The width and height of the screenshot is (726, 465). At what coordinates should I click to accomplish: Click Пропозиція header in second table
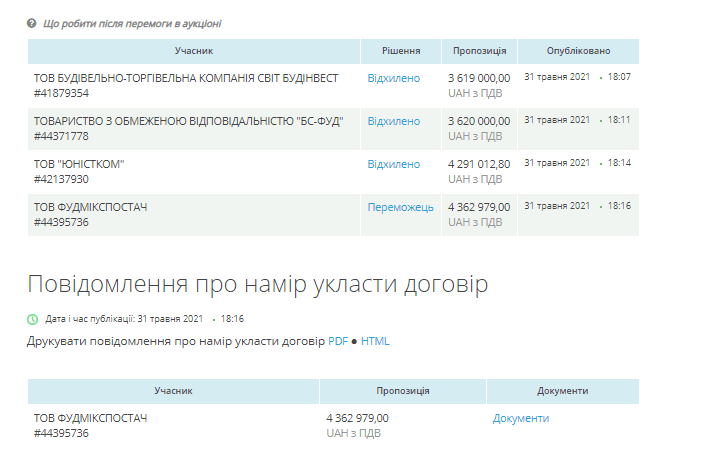(403, 391)
